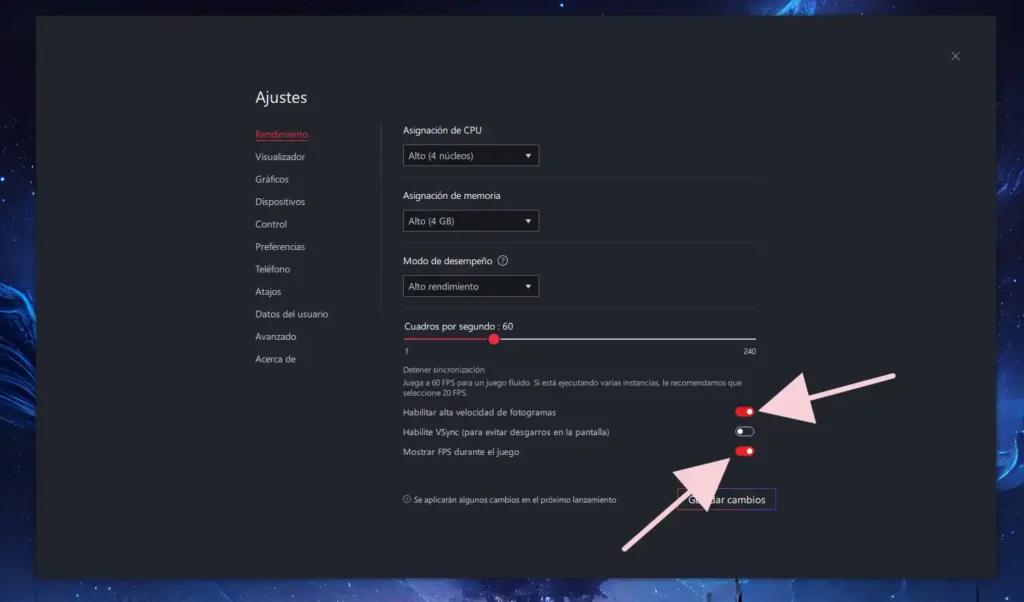Select the Rendimiento settings tab
Image resolution: width=1024 pixels, height=602 pixels.
(281, 134)
